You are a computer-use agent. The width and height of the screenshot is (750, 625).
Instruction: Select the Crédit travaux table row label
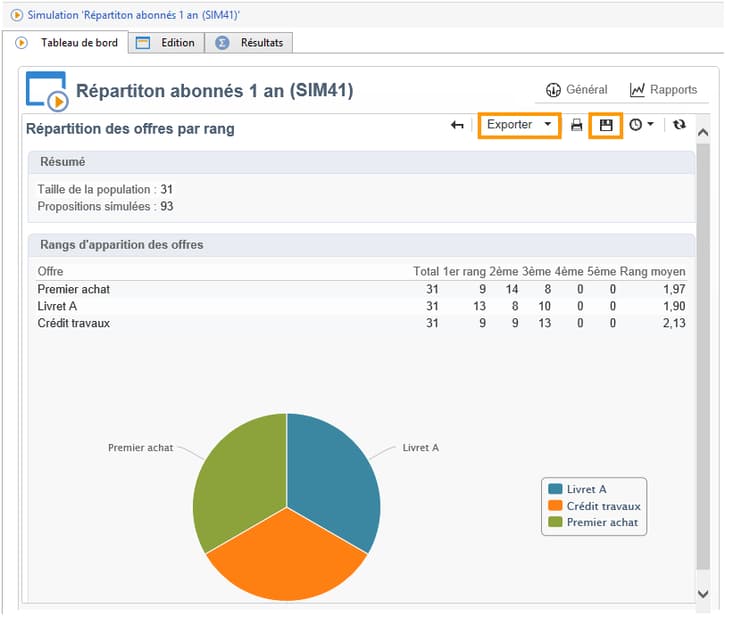(74, 323)
